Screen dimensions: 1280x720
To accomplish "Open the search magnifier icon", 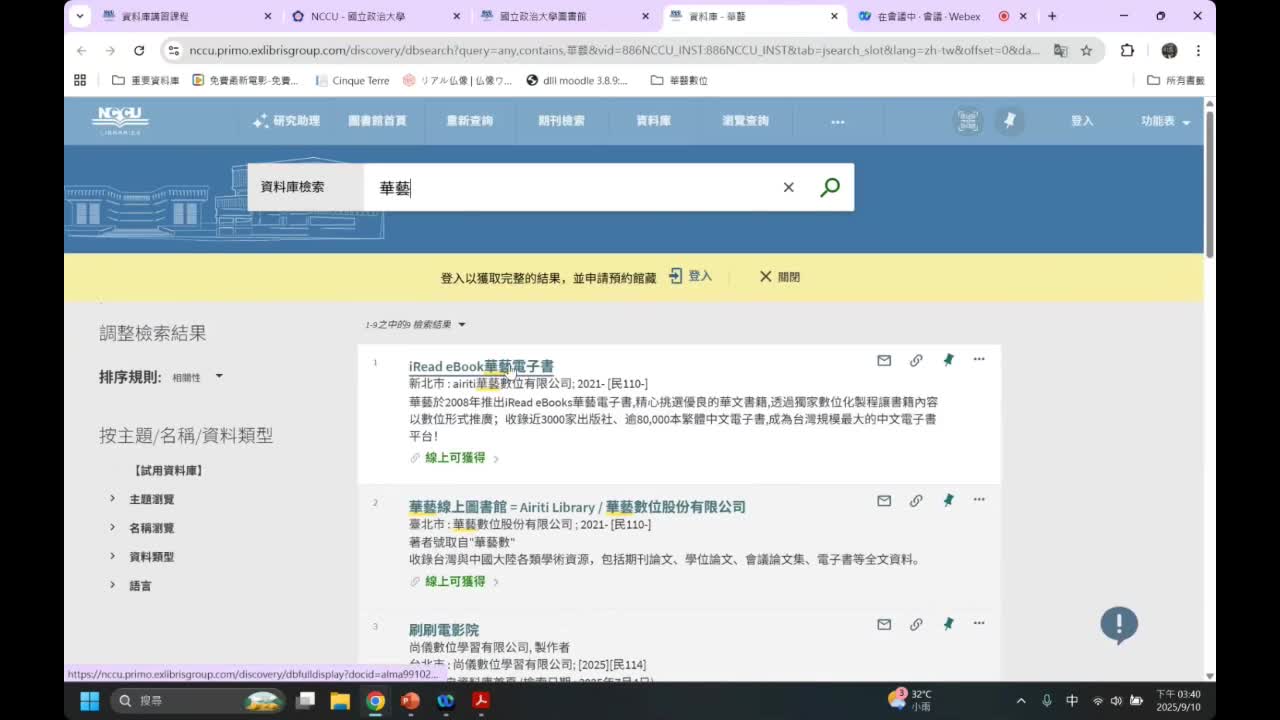I will (x=829, y=186).
